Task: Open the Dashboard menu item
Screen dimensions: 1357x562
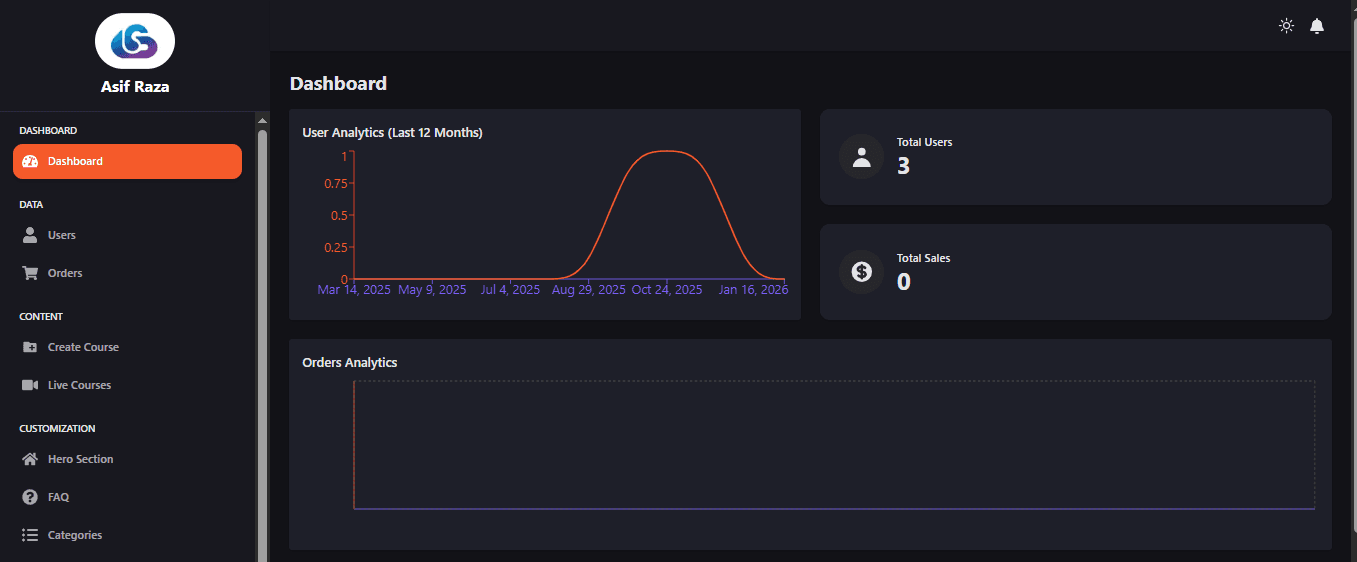Action: pyautogui.click(x=127, y=161)
